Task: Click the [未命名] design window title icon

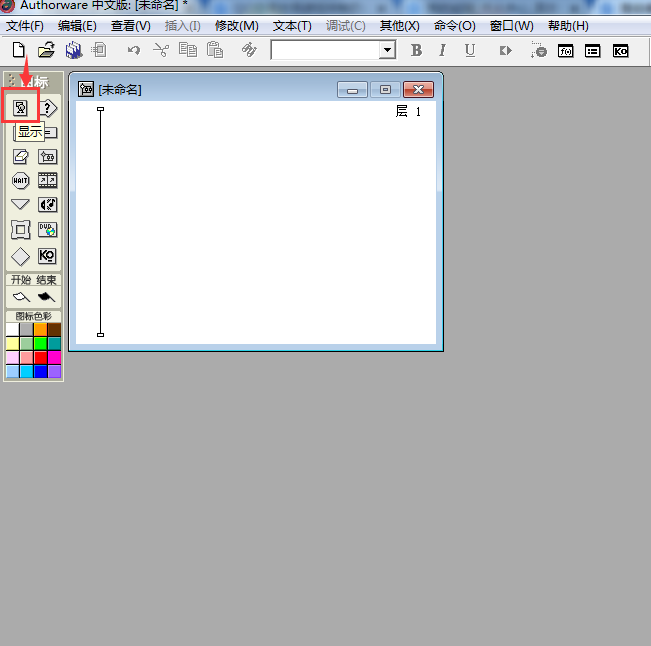Action: click(x=86, y=89)
